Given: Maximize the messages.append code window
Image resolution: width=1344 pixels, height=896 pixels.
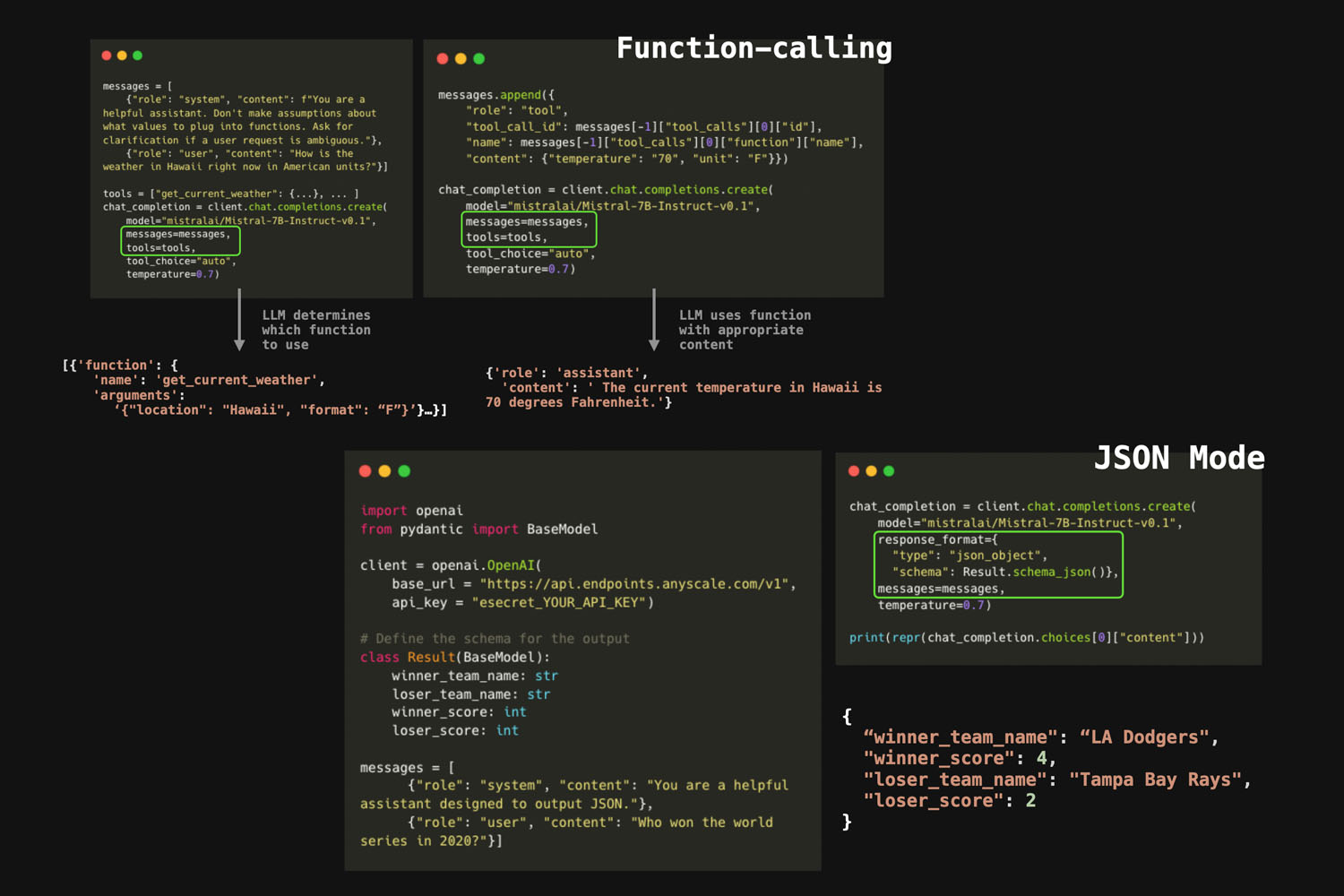Looking at the screenshot, I should tap(479, 59).
